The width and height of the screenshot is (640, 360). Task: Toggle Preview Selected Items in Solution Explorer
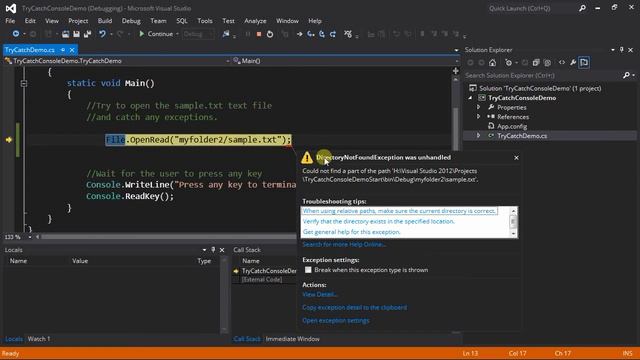(584, 62)
